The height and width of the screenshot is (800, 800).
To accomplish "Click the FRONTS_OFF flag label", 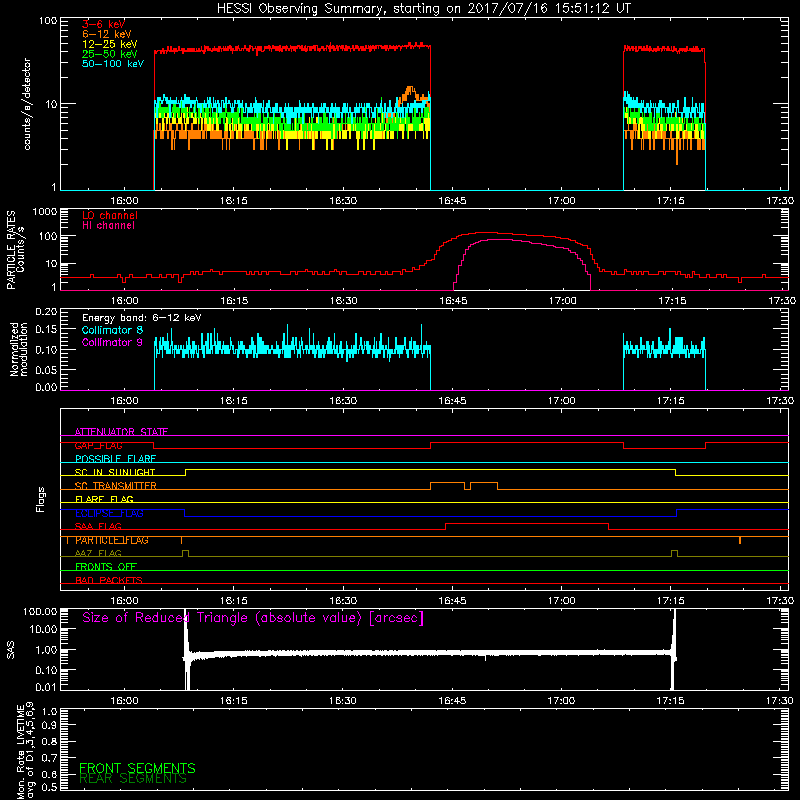I will pos(106,566).
